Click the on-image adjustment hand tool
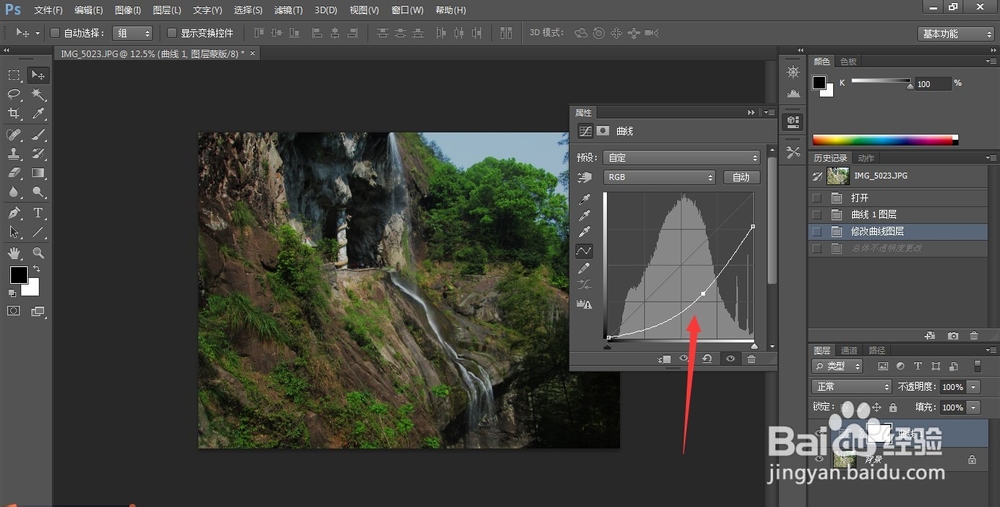The image size is (1000, 507). coord(584,177)
